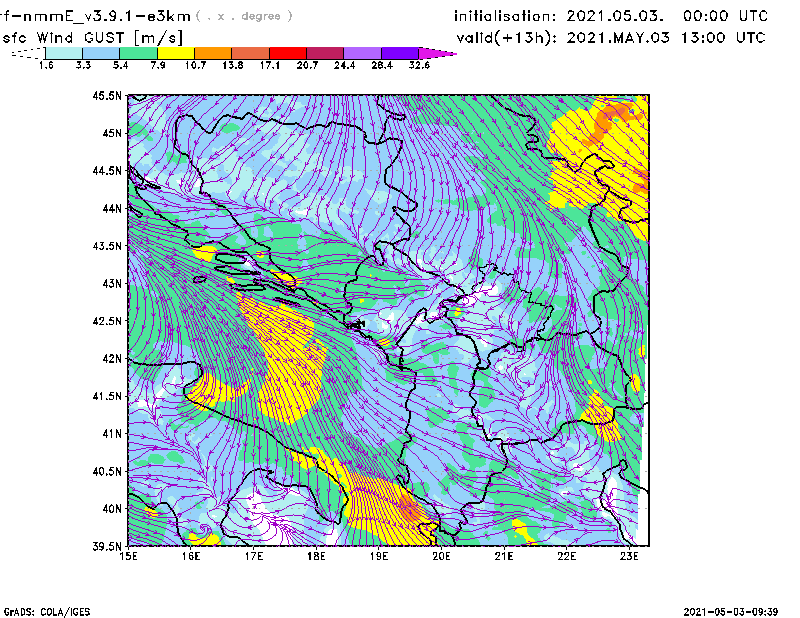
Task: Click the legend value 7.9
Action: pos(158,65)
